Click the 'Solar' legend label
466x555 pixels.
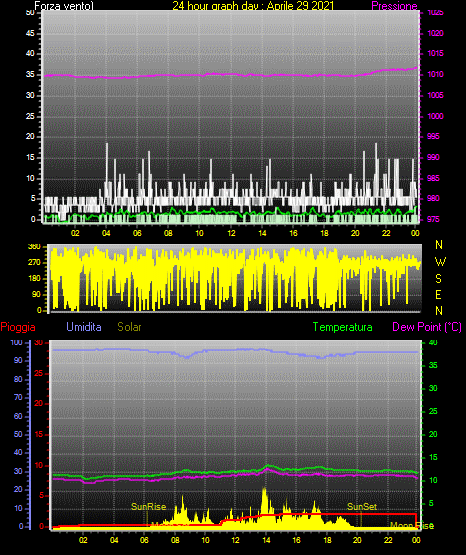pyautogui.click(x=129, y=327)
